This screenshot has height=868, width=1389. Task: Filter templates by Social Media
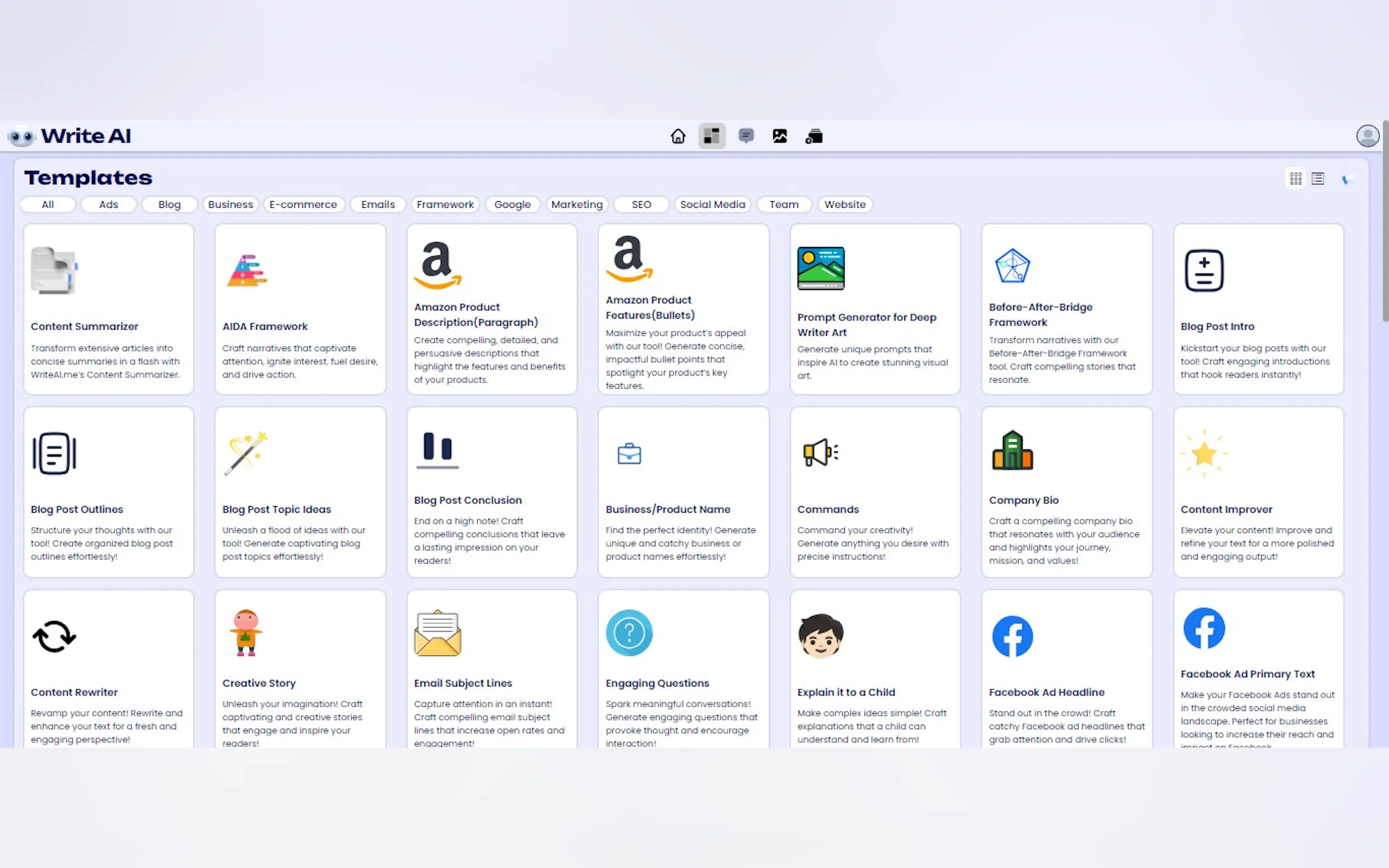(x=712, y=204)
